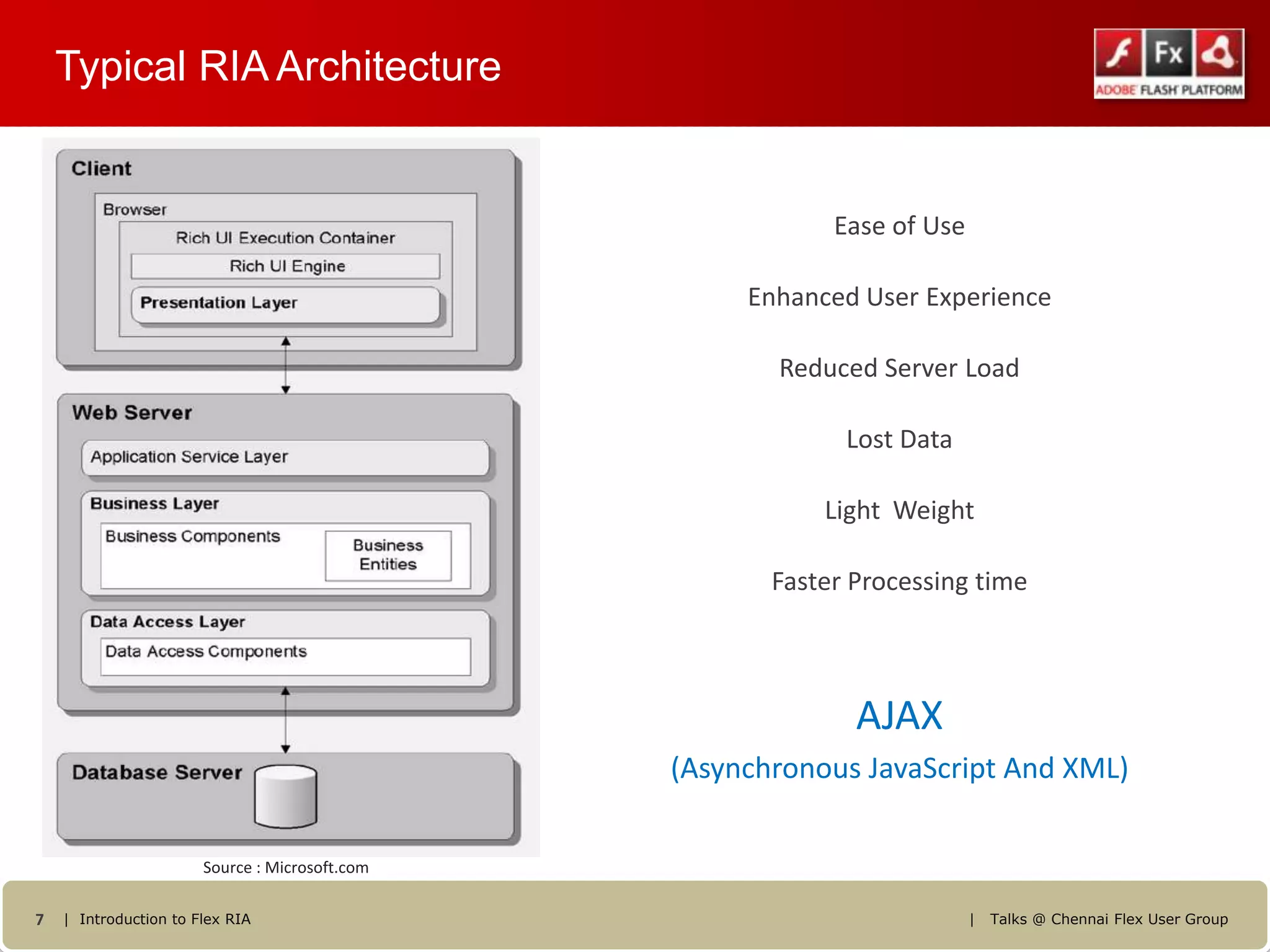Click the Adobe AIR logo icon
Image resolution: width=1270 pixels, height=952 pixels.
pyautogui.click(x=1219, y=53)
